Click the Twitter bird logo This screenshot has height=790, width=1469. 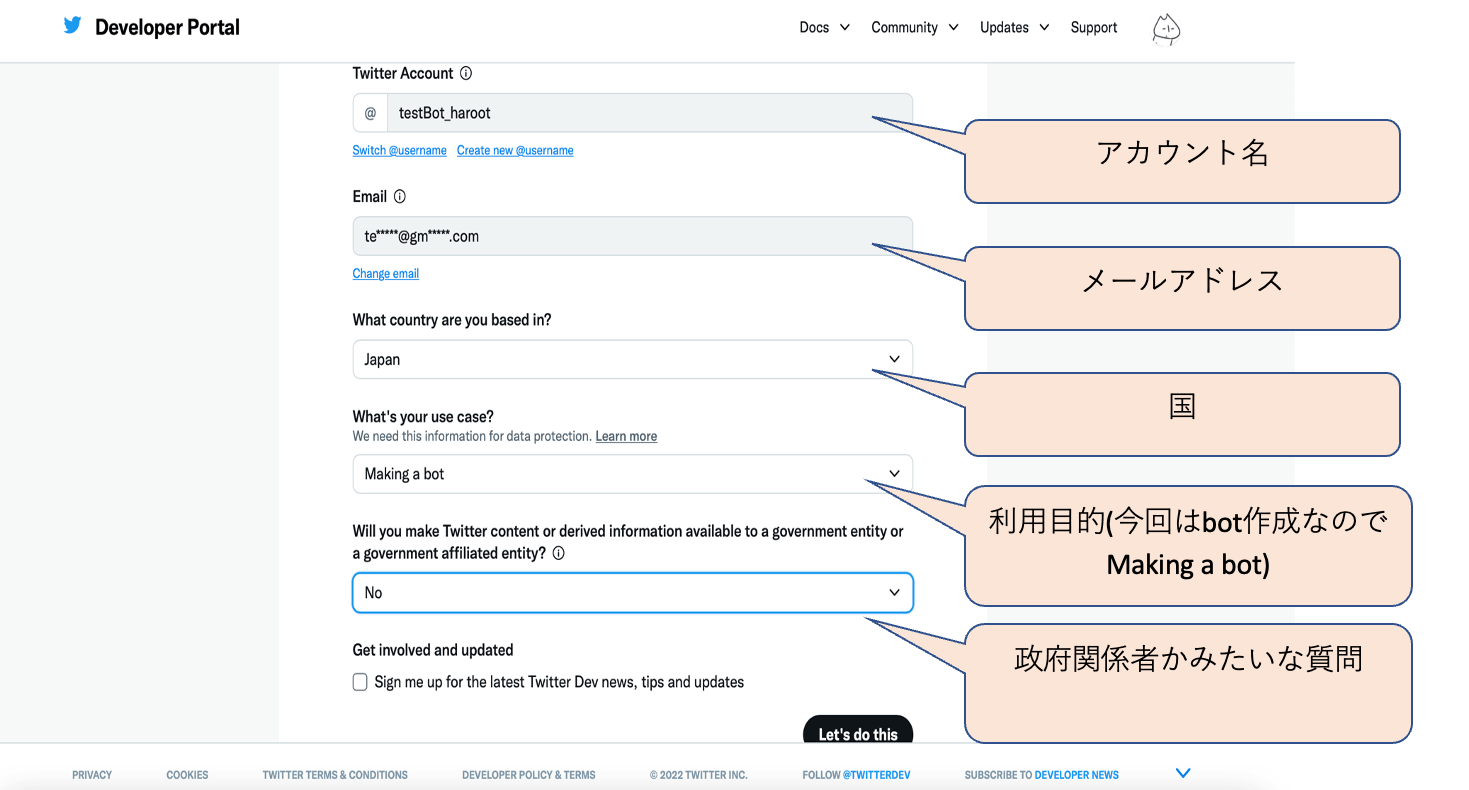coord(73,26)
